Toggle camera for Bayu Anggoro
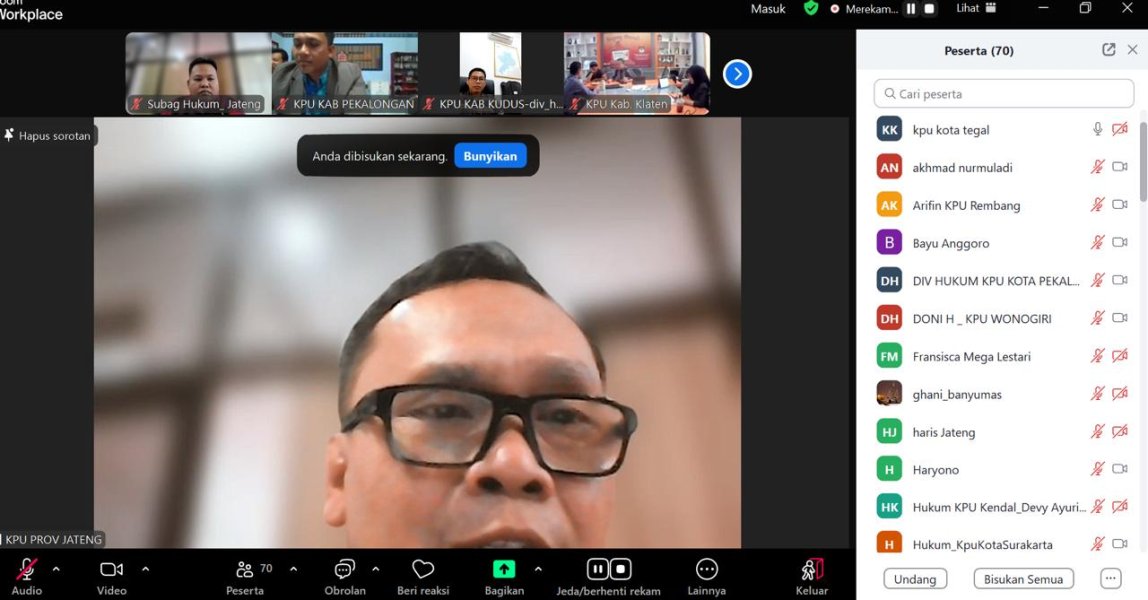Viewport: 1148px width, 600px height. [x=1120, y=243]
